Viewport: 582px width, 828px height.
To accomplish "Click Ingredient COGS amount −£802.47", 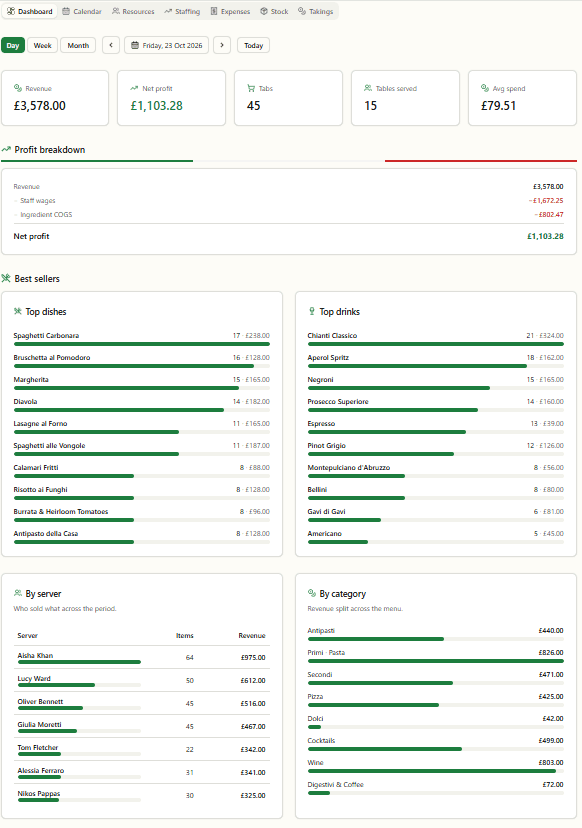I will pos(548,214).
